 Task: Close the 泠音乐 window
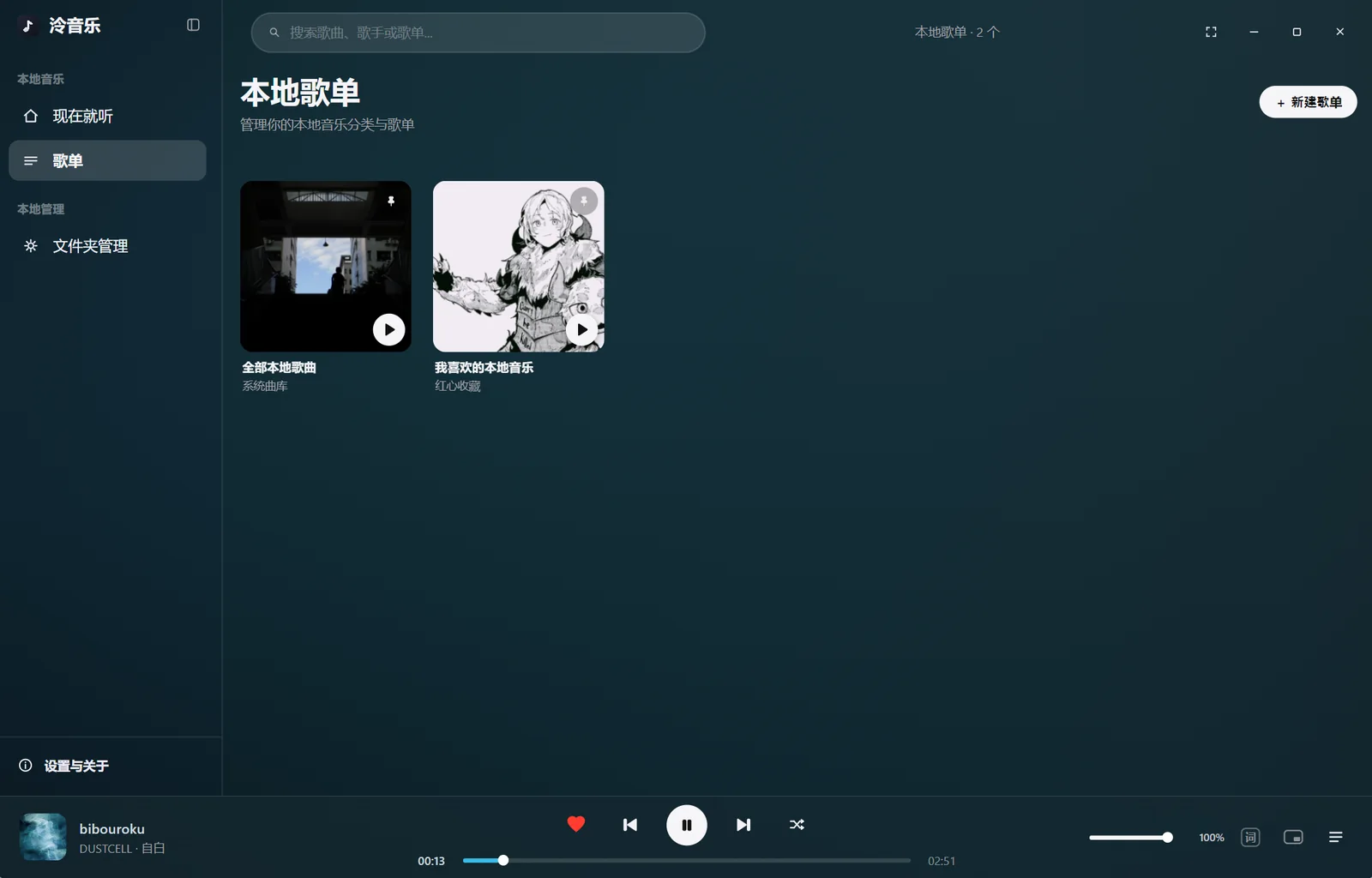pyautogui.click(x=1339, y=32)
